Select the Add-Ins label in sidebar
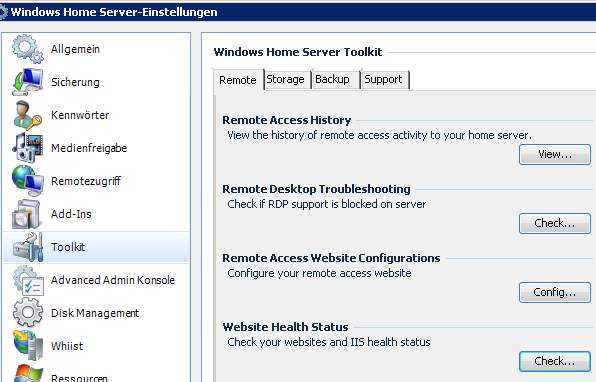The image size is (596, 382). pos(71,214)
